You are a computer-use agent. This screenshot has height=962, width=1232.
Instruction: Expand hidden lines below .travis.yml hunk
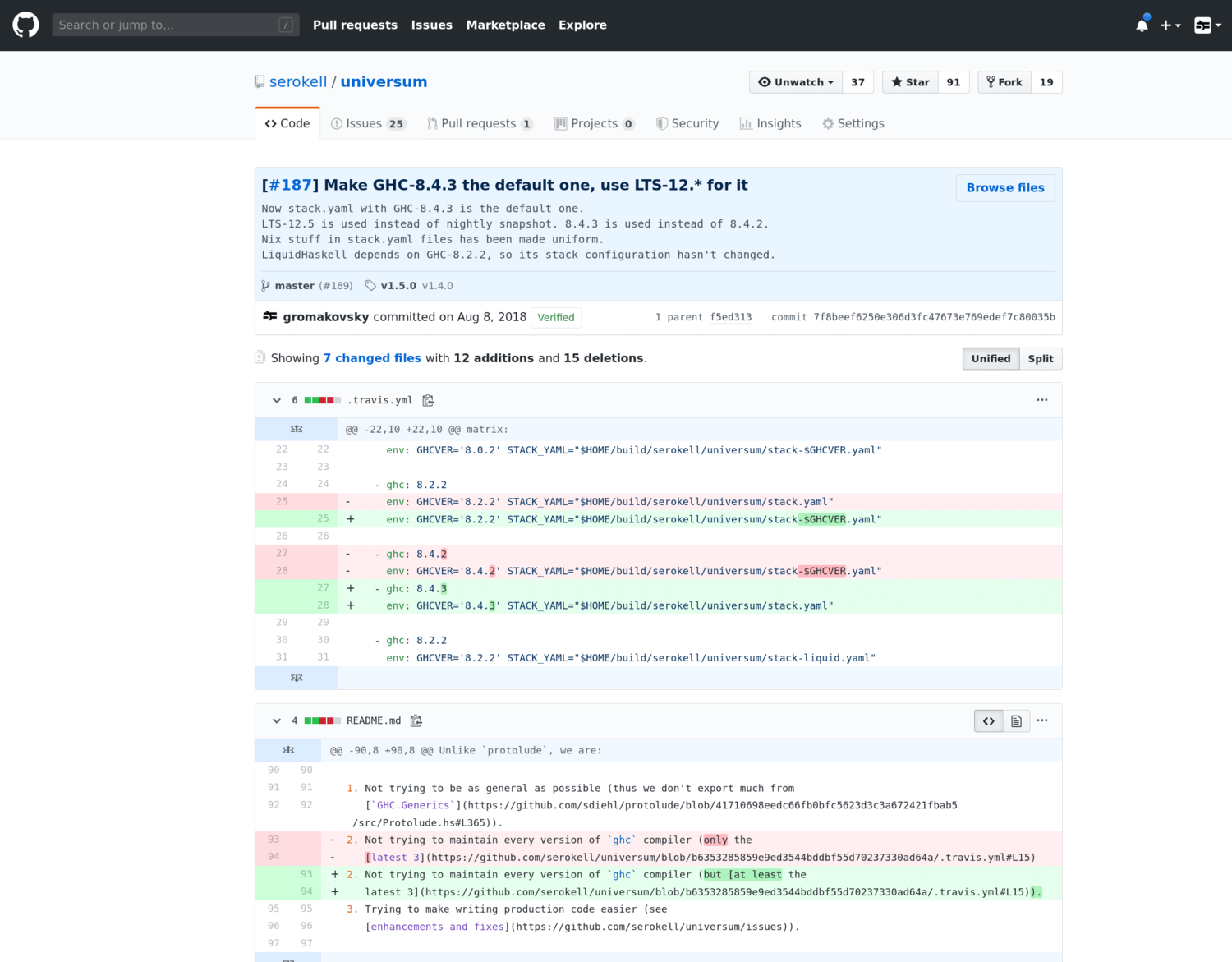pos(297,678)
